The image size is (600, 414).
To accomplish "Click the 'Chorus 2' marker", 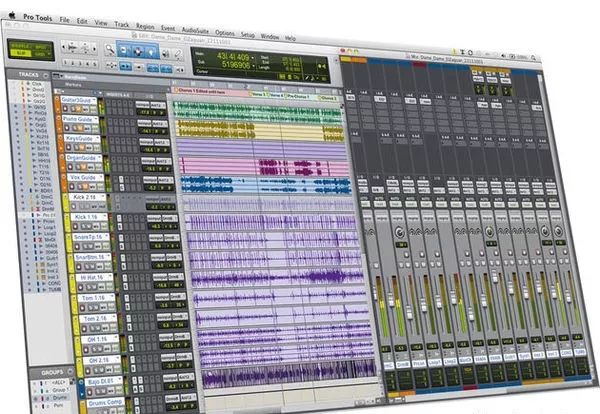I will 328,98.
